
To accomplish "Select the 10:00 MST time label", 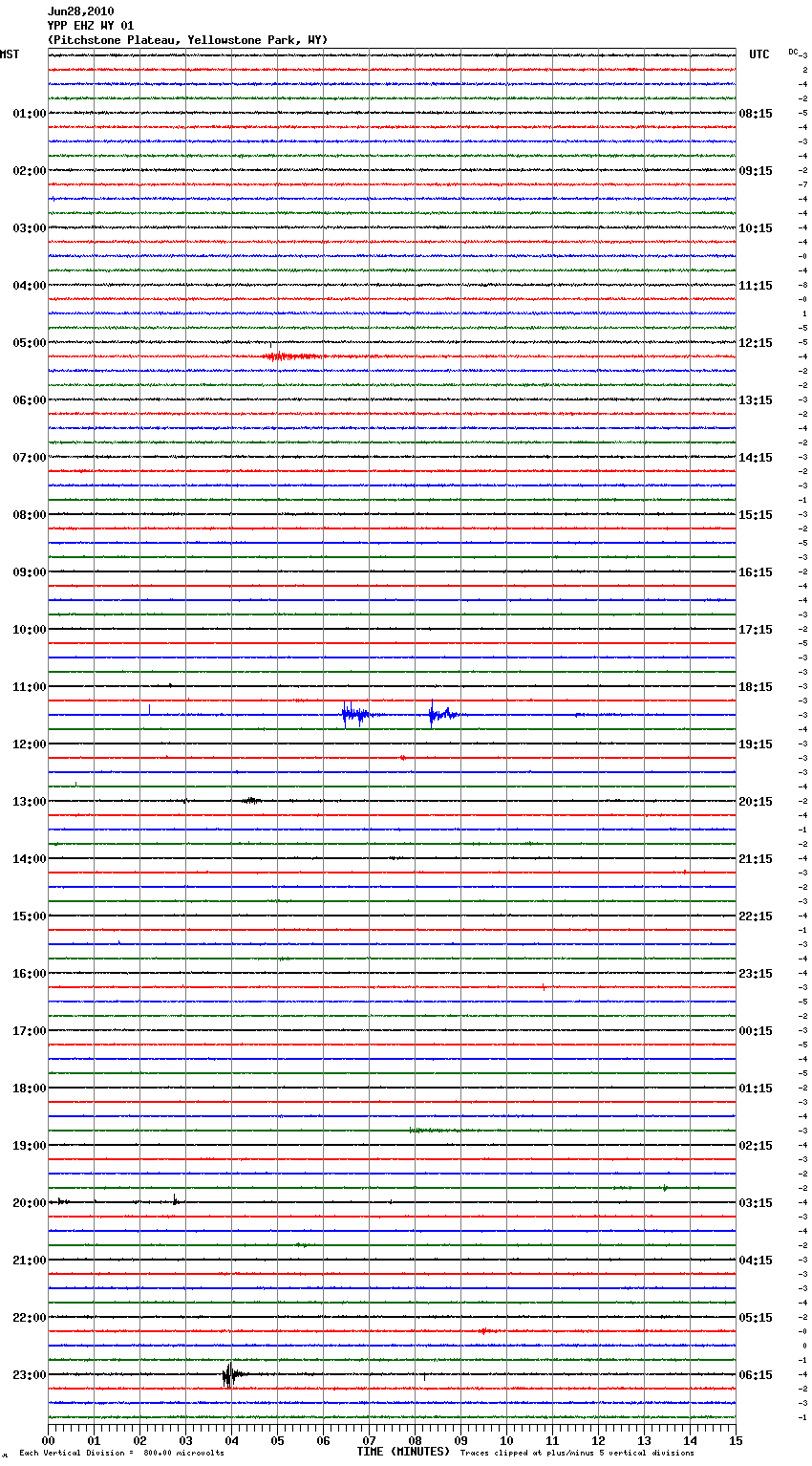I will [30, 630].
